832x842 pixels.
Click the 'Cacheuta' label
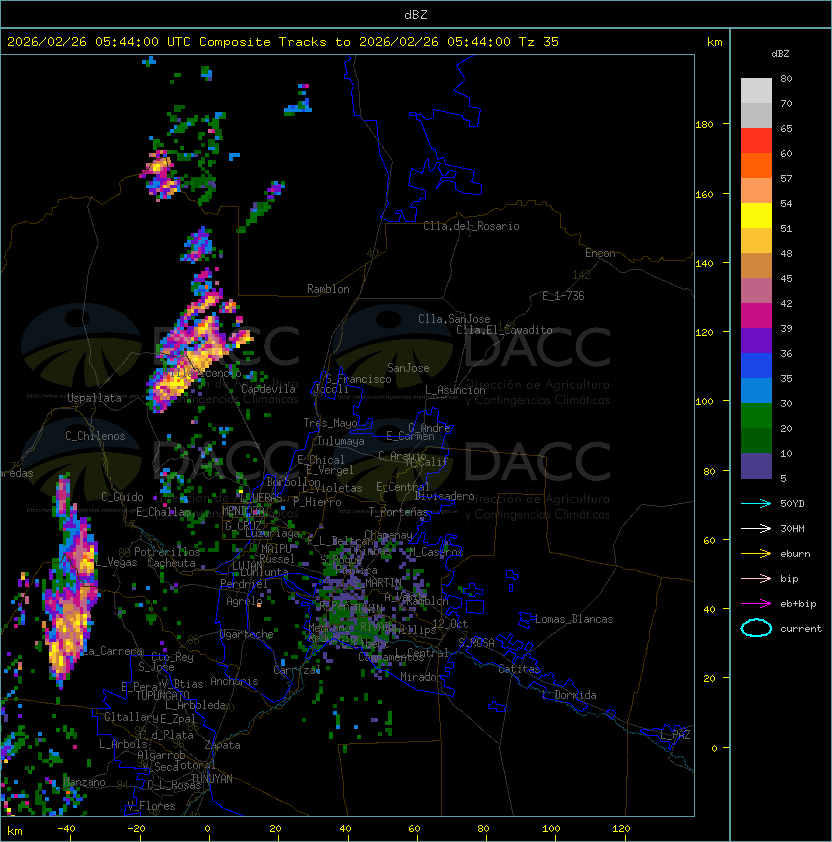click(x=171, y=563)
